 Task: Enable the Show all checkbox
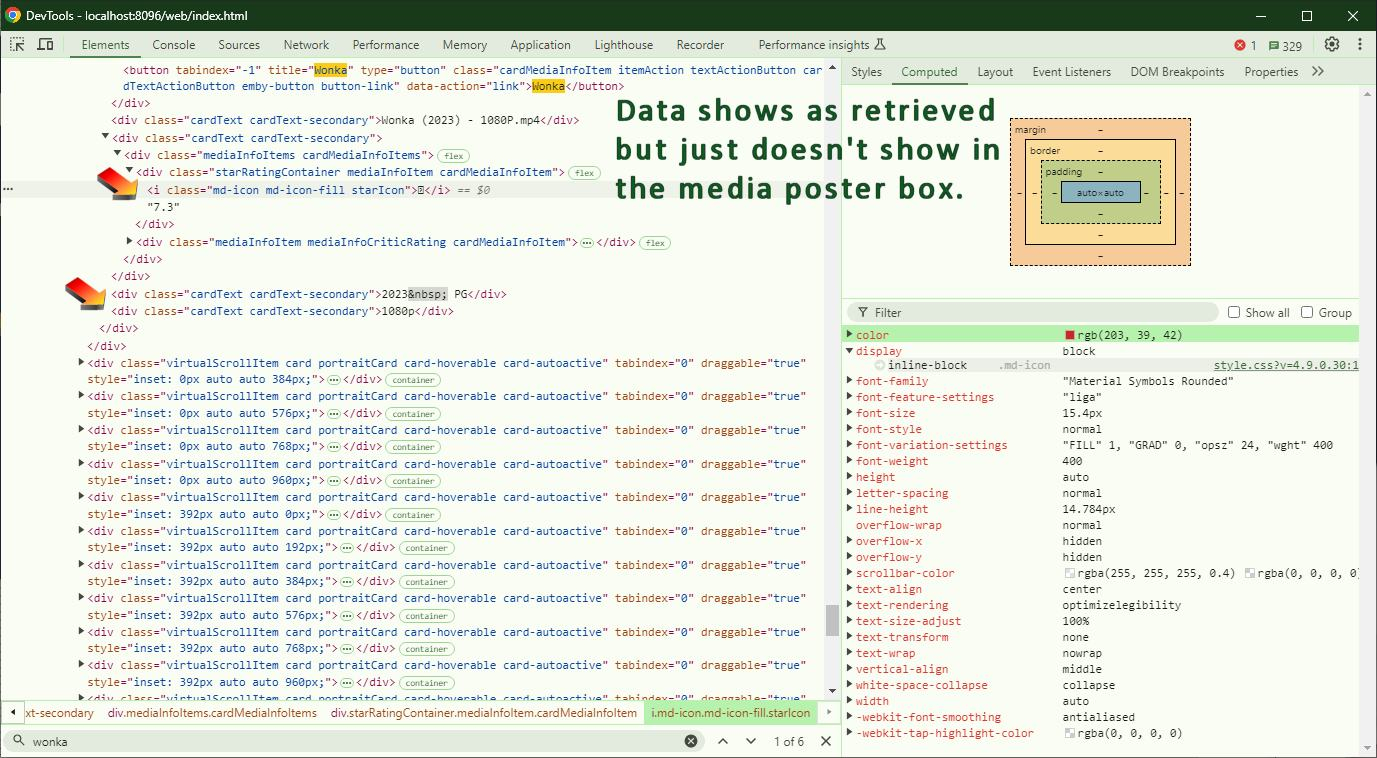1234,312
